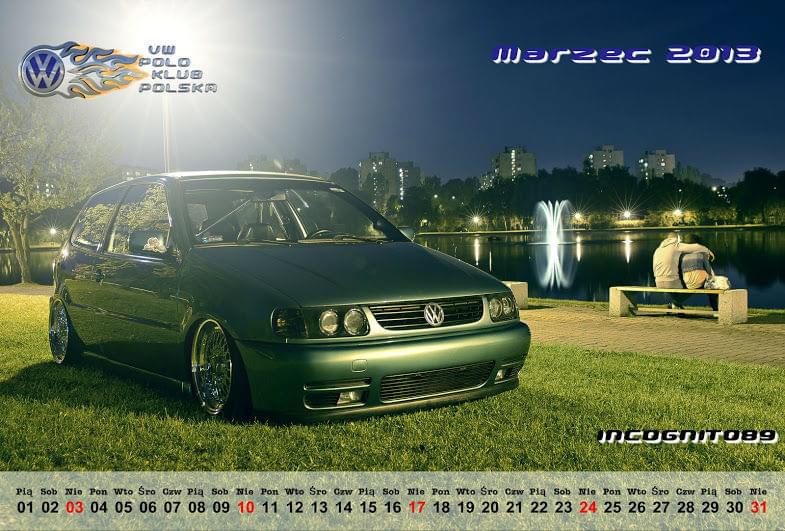The image size is (785, 531).
Task: Select date 09 on the calendar
Action: coord(221,507)
